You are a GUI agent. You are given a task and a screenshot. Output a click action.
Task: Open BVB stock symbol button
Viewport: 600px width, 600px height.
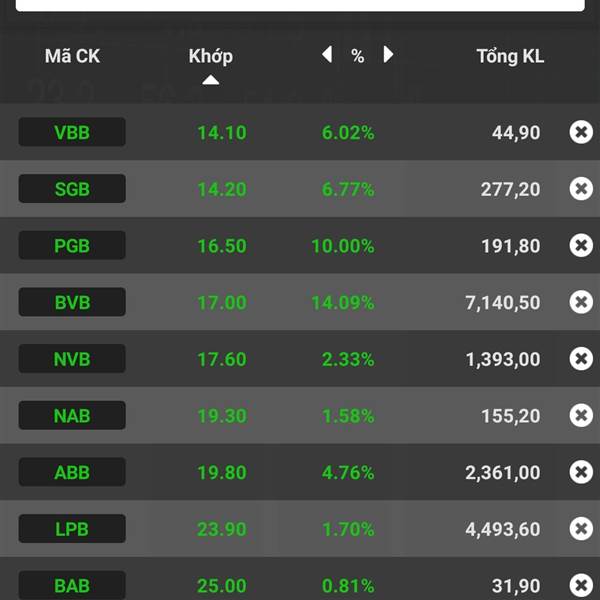point(72,302)
